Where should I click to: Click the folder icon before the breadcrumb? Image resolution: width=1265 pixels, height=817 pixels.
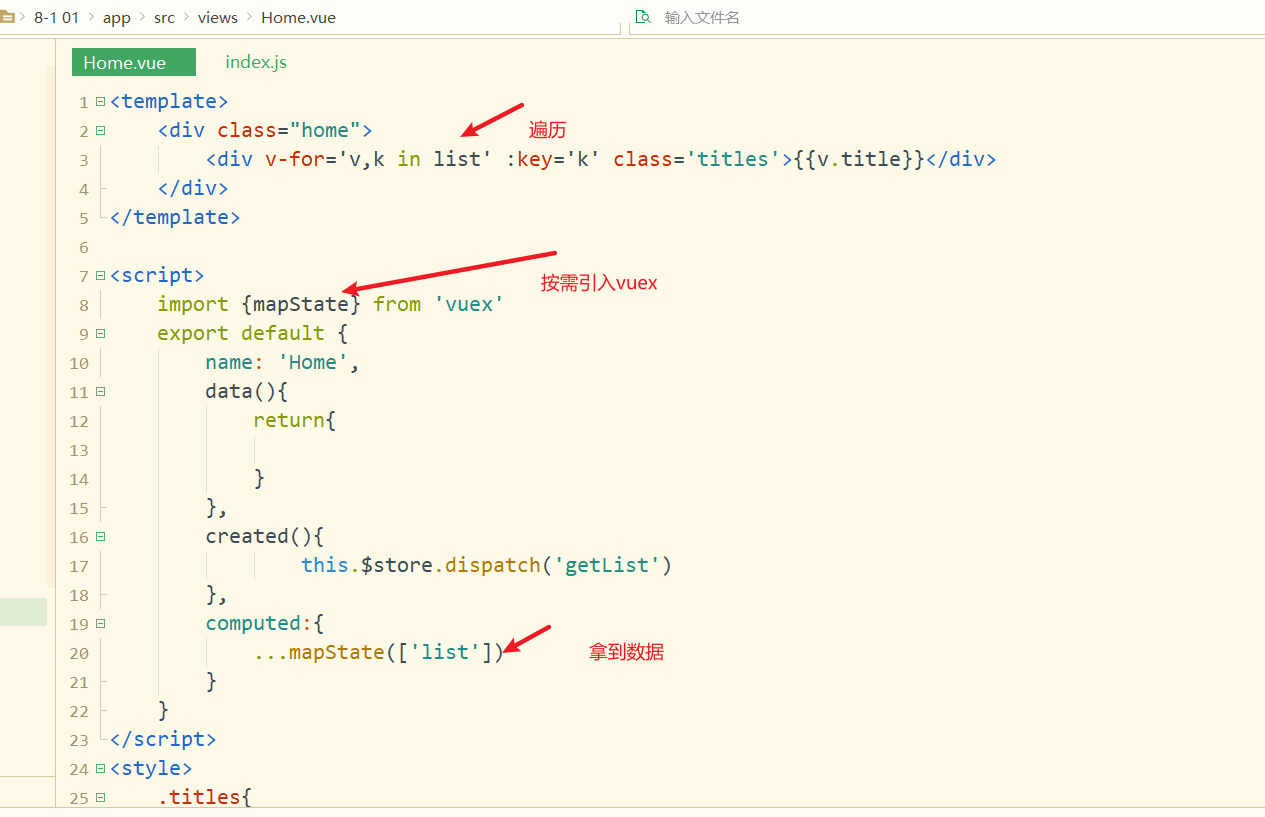click(7, 17)
